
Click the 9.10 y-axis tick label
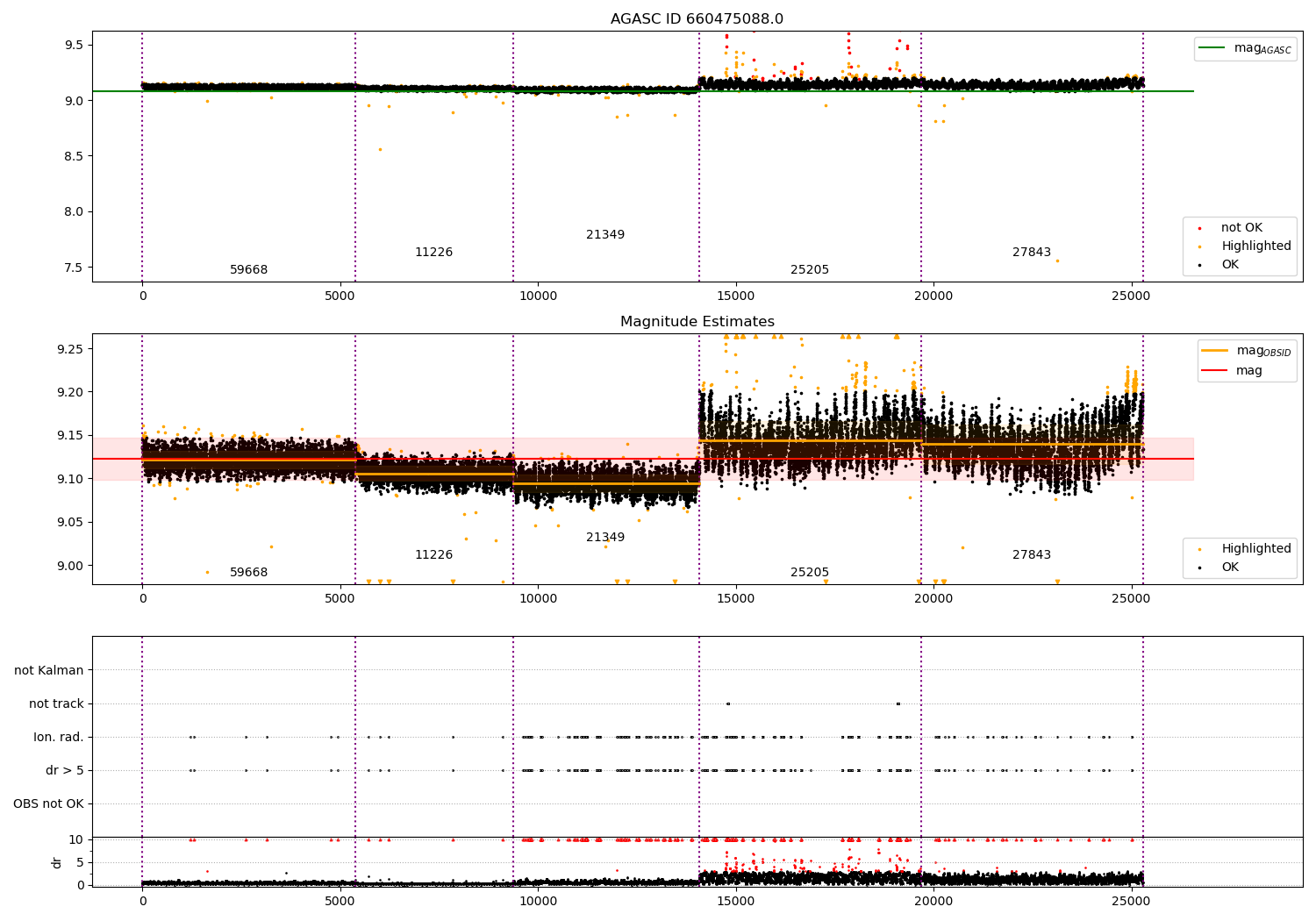tap(71, 479)
